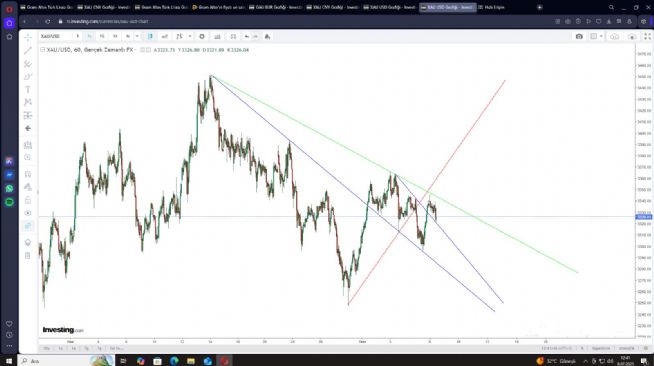Open the chart settings gear icon
Image resolution: width=654 pixels, height=366 pixels.
[x=202, y=37]
